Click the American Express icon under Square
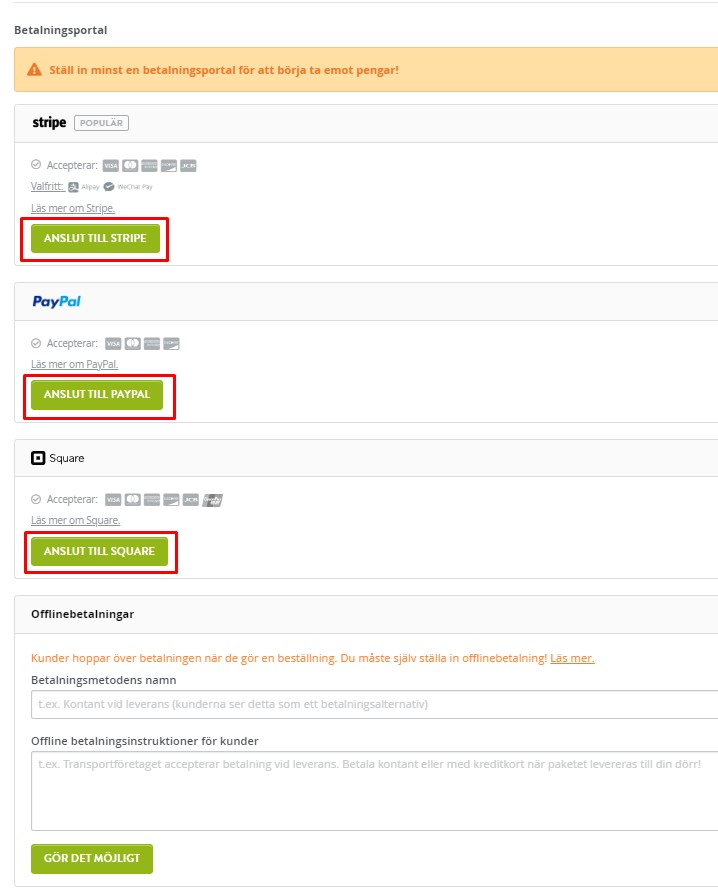The height and width of the screenshot is (896, 718). tap(152, 500)
